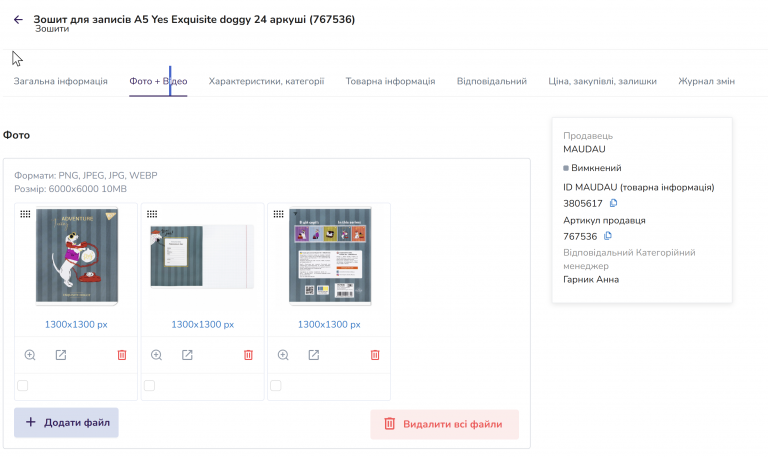The height and width of the screenshot is (458, 768).
Task: Open first photo in new window
Action: coord(61,355)
